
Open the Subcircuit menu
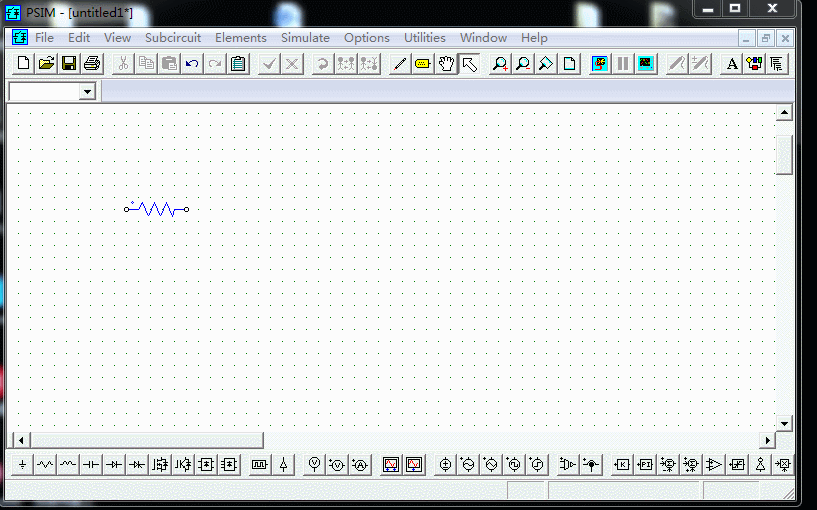(173, 38)
